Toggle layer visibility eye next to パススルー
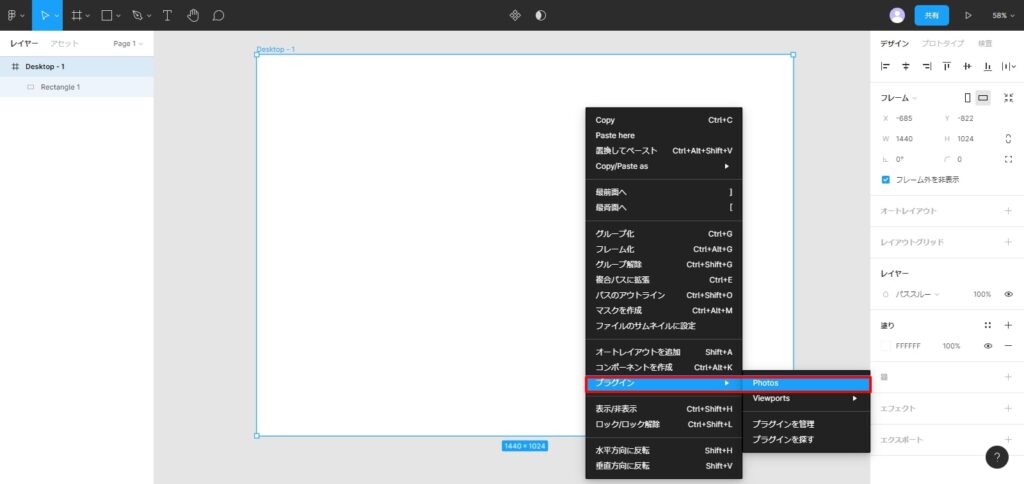Image resolution: width=1024 pixels, height=484 pixels. tap(1008, 294)
